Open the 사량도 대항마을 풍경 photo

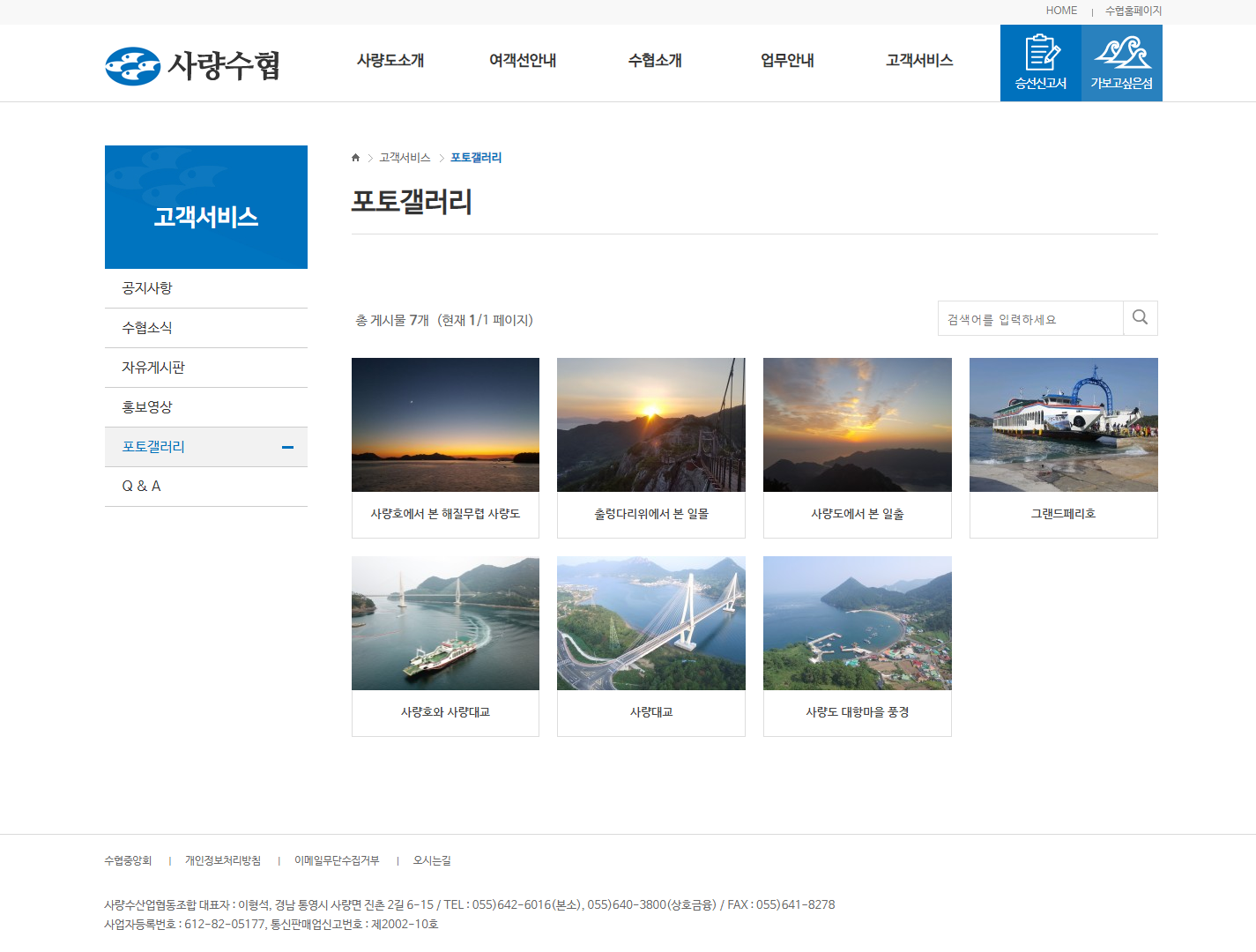click(858, 623)
